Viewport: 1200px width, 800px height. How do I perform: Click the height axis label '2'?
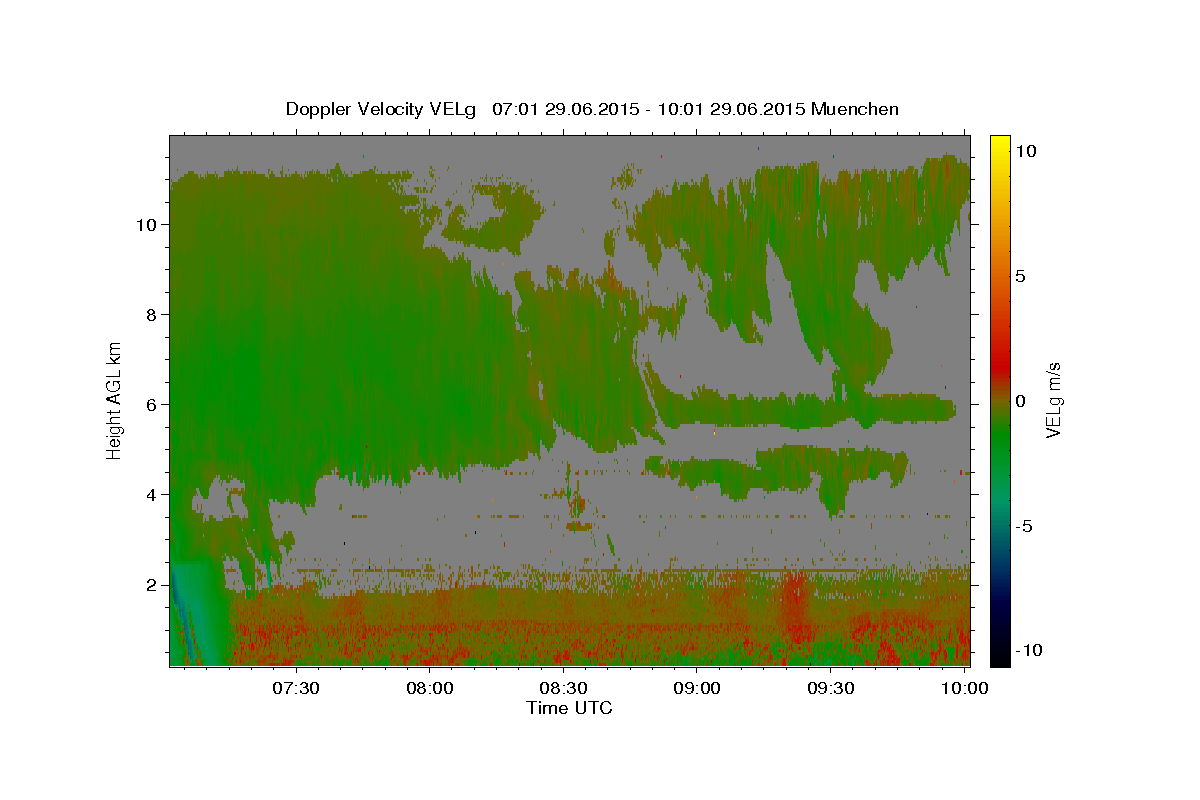[152, 585]
